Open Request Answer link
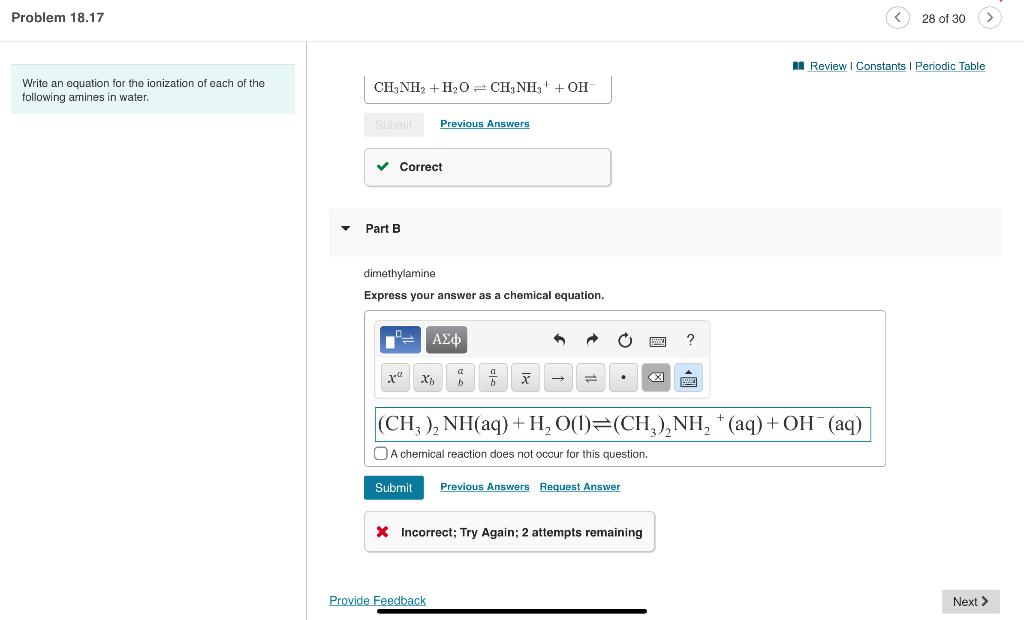 tap(580, 487)
